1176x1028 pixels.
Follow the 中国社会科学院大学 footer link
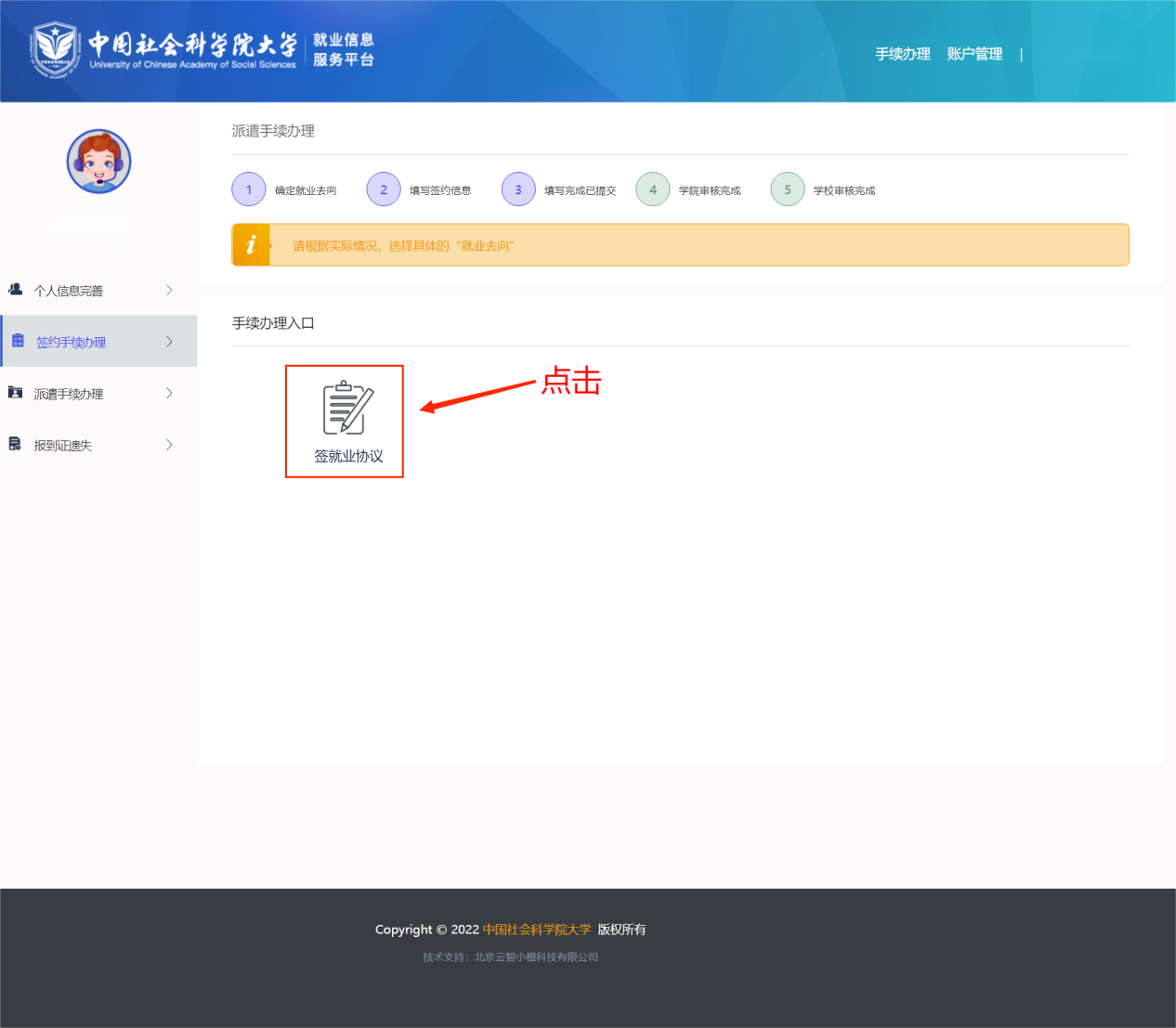click(537, 930)
